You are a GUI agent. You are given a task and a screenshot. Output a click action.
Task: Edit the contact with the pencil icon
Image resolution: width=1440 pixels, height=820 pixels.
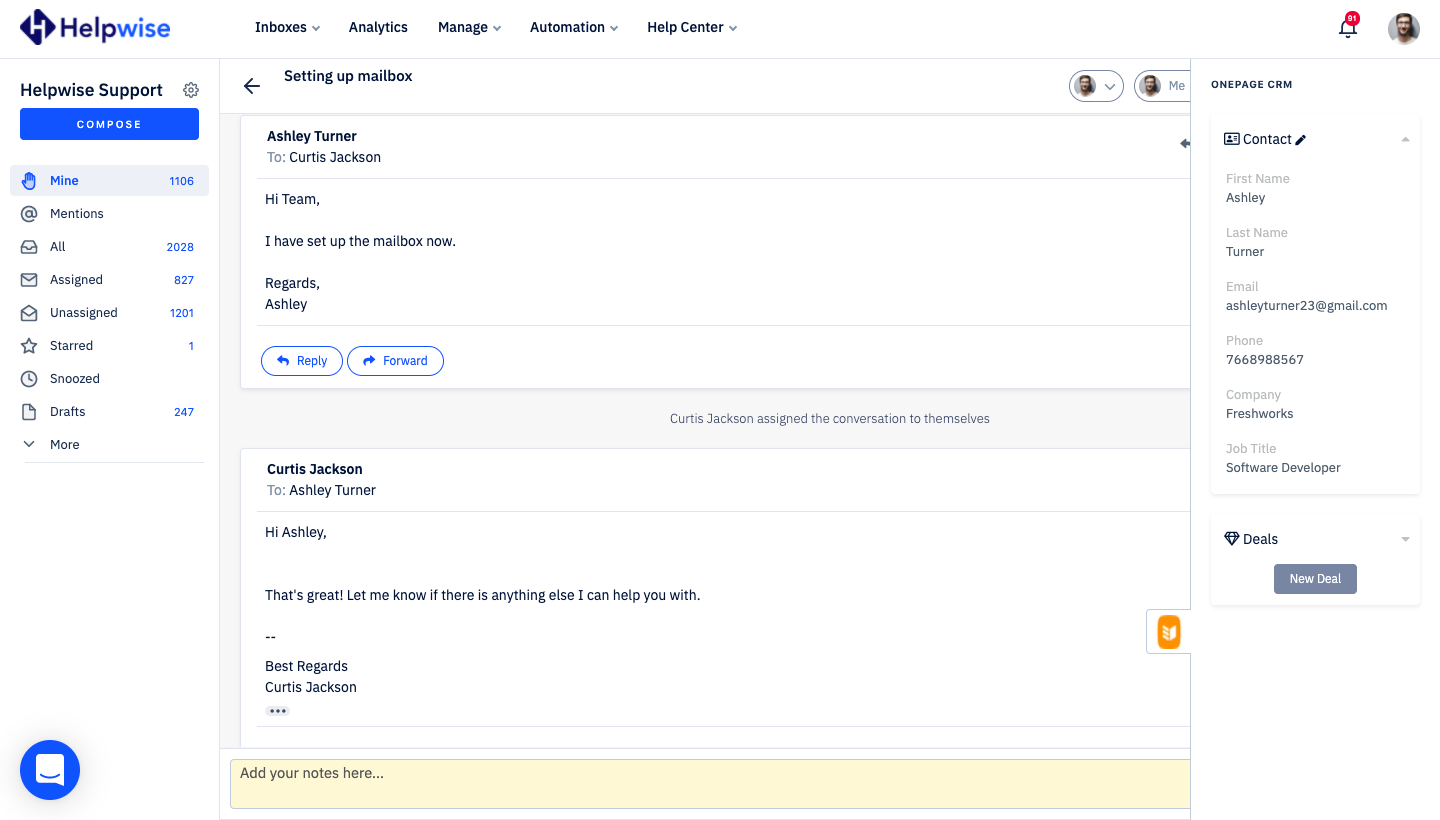[x=1298, y=138]
